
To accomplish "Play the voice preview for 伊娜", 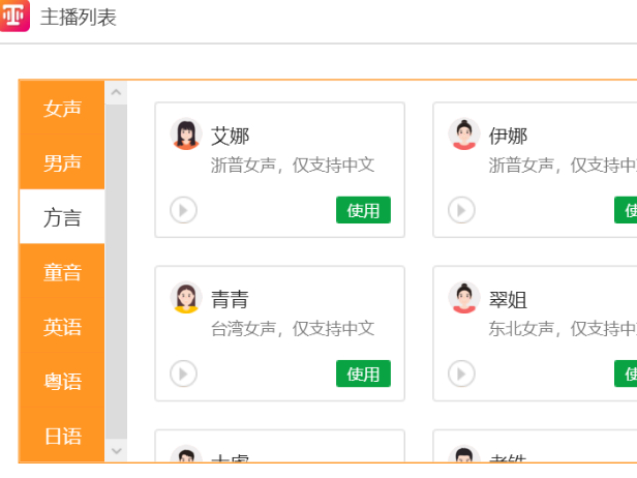I will (x=461, y=210).
